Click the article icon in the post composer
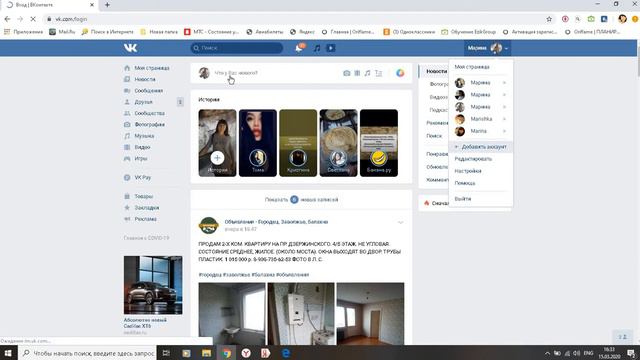Viewport: 640px width, 360px height. [379, 73]
